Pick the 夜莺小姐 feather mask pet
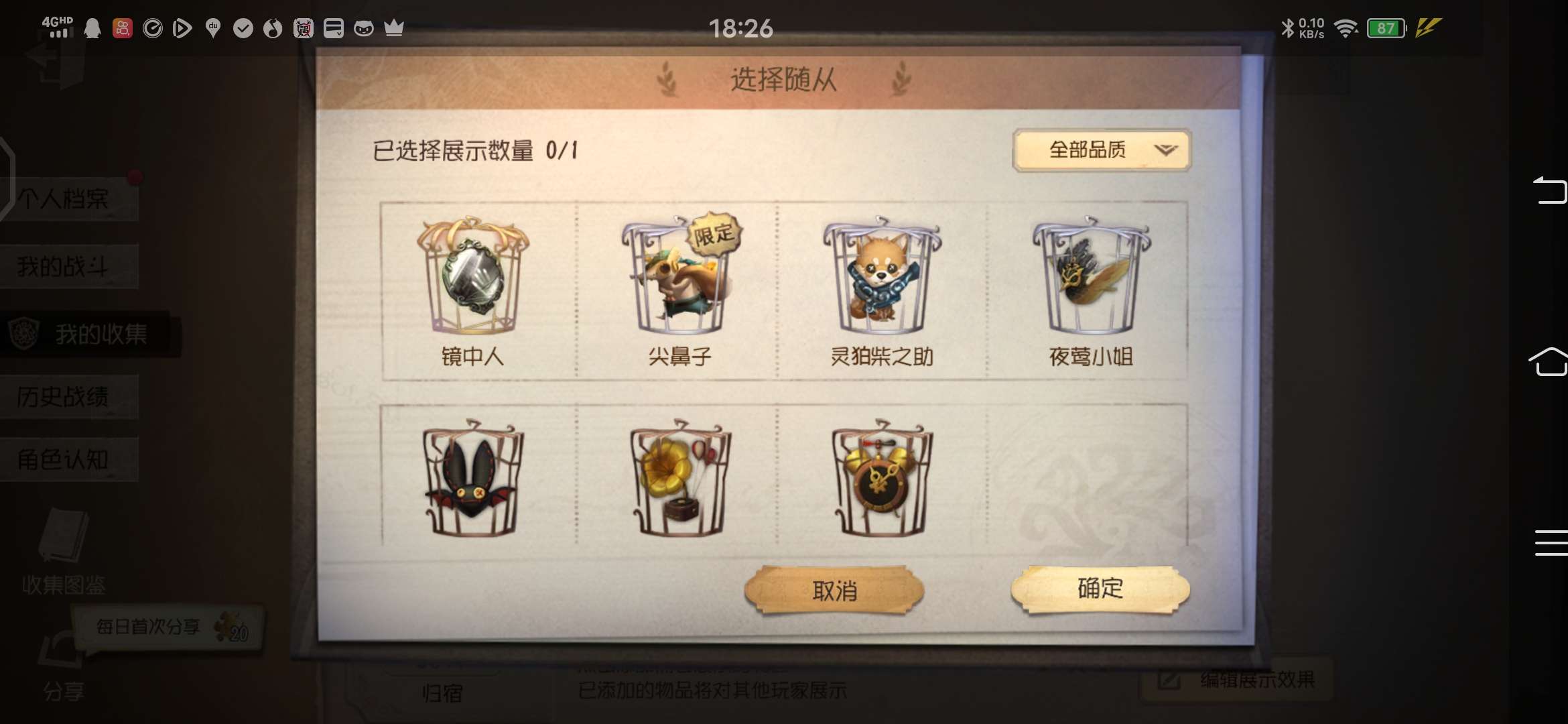The width and height of the screenshot is (1568, 724). point(1091,275)
